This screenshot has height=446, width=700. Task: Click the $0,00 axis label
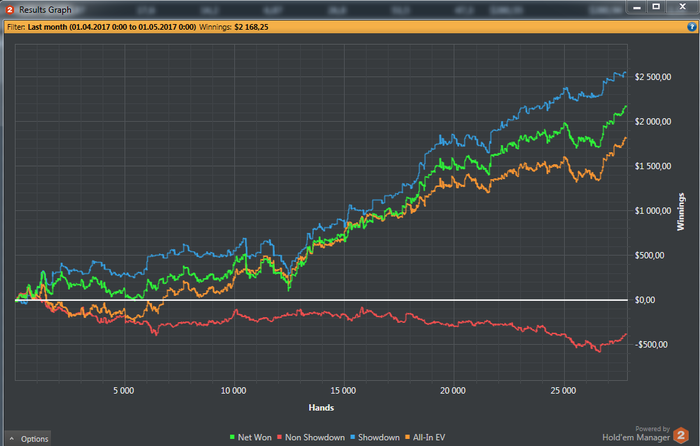click(645, 300)
